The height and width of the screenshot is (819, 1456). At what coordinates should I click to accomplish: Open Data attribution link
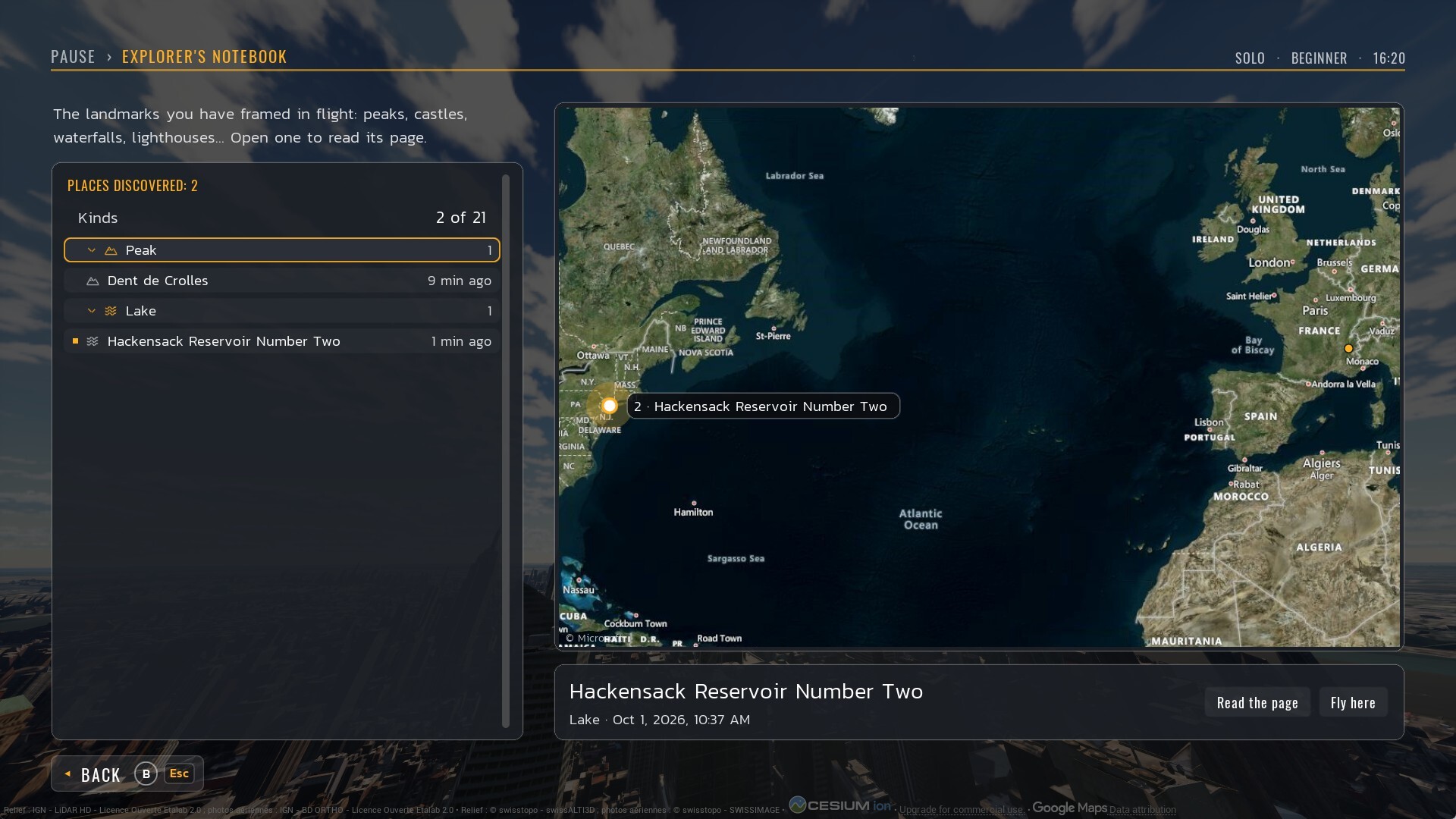1142,809
